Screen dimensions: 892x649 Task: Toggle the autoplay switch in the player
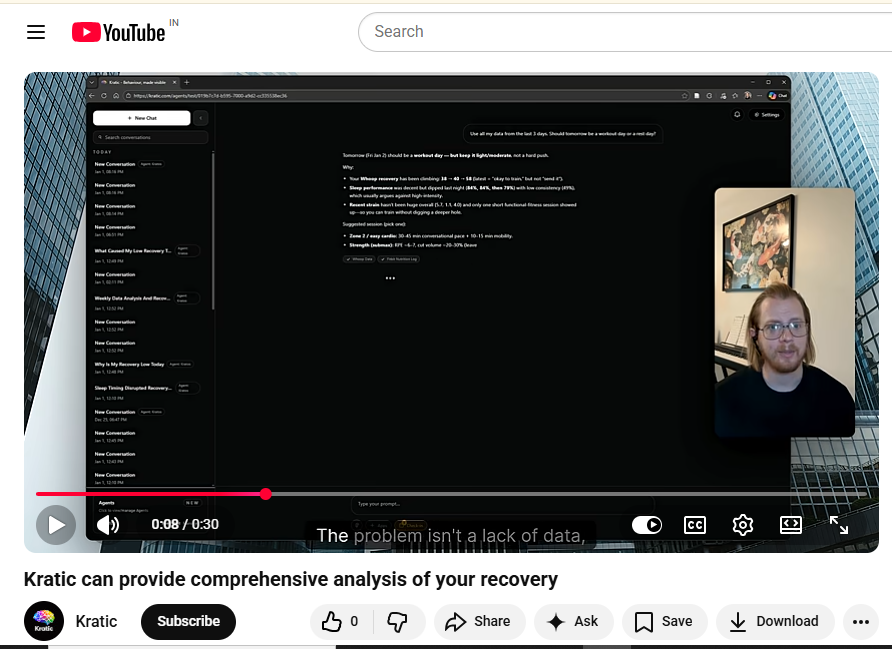coord(647,524)
